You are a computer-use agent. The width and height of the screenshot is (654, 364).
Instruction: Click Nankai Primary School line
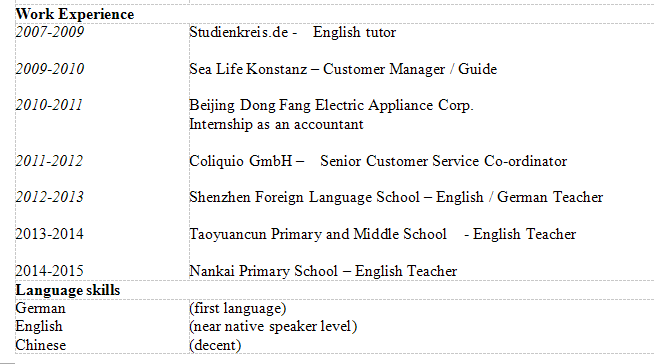(x=323, y=271)
